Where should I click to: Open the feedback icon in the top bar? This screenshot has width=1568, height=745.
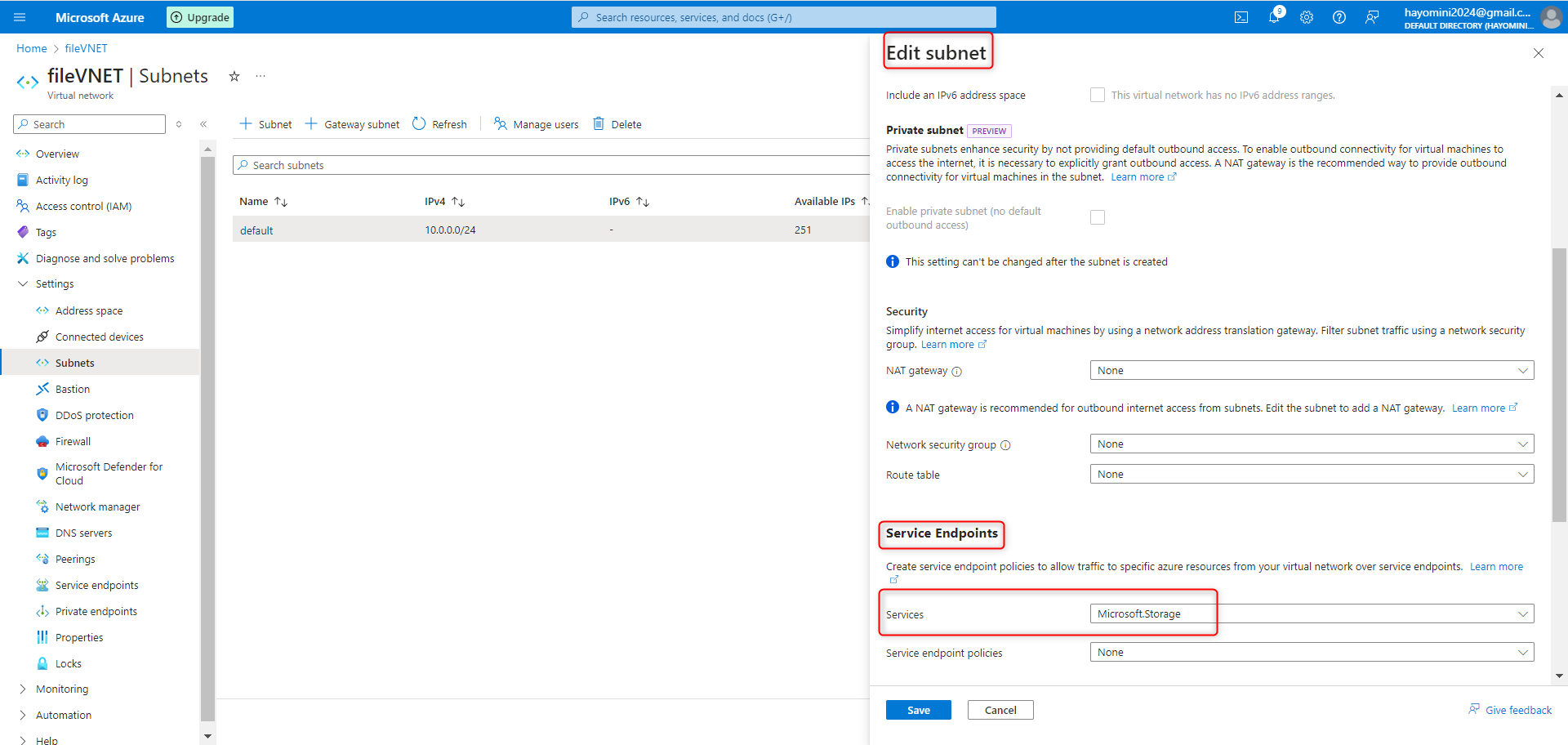1372,17
